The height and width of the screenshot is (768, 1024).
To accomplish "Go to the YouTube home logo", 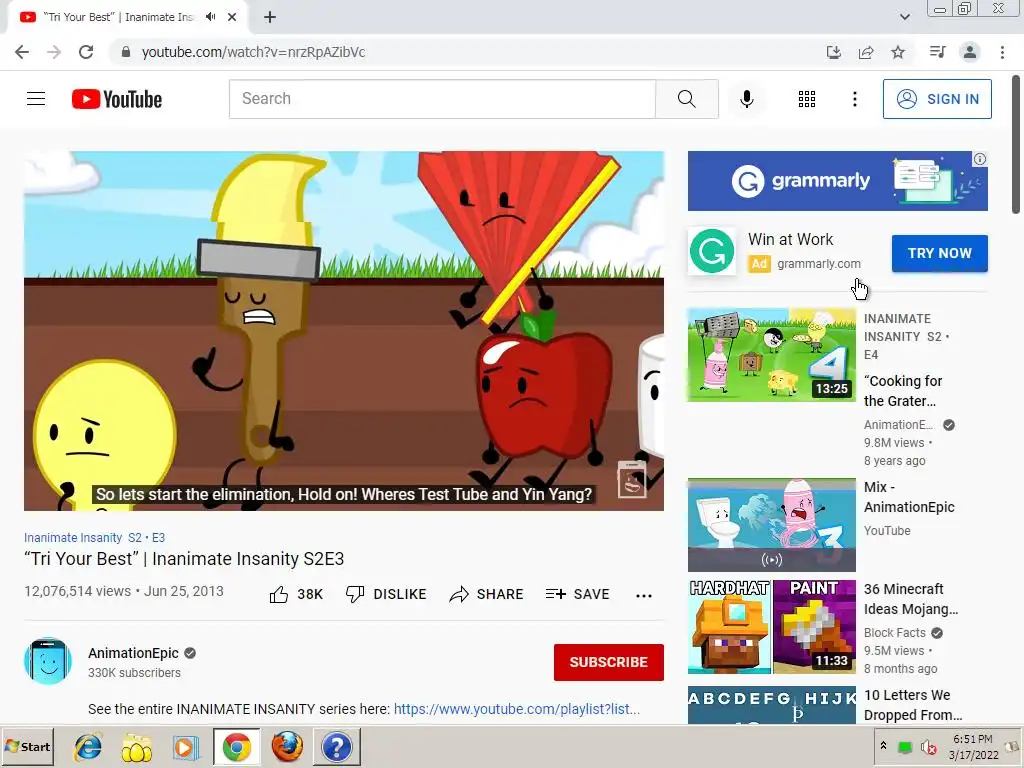I will click(x=117, y=99).
